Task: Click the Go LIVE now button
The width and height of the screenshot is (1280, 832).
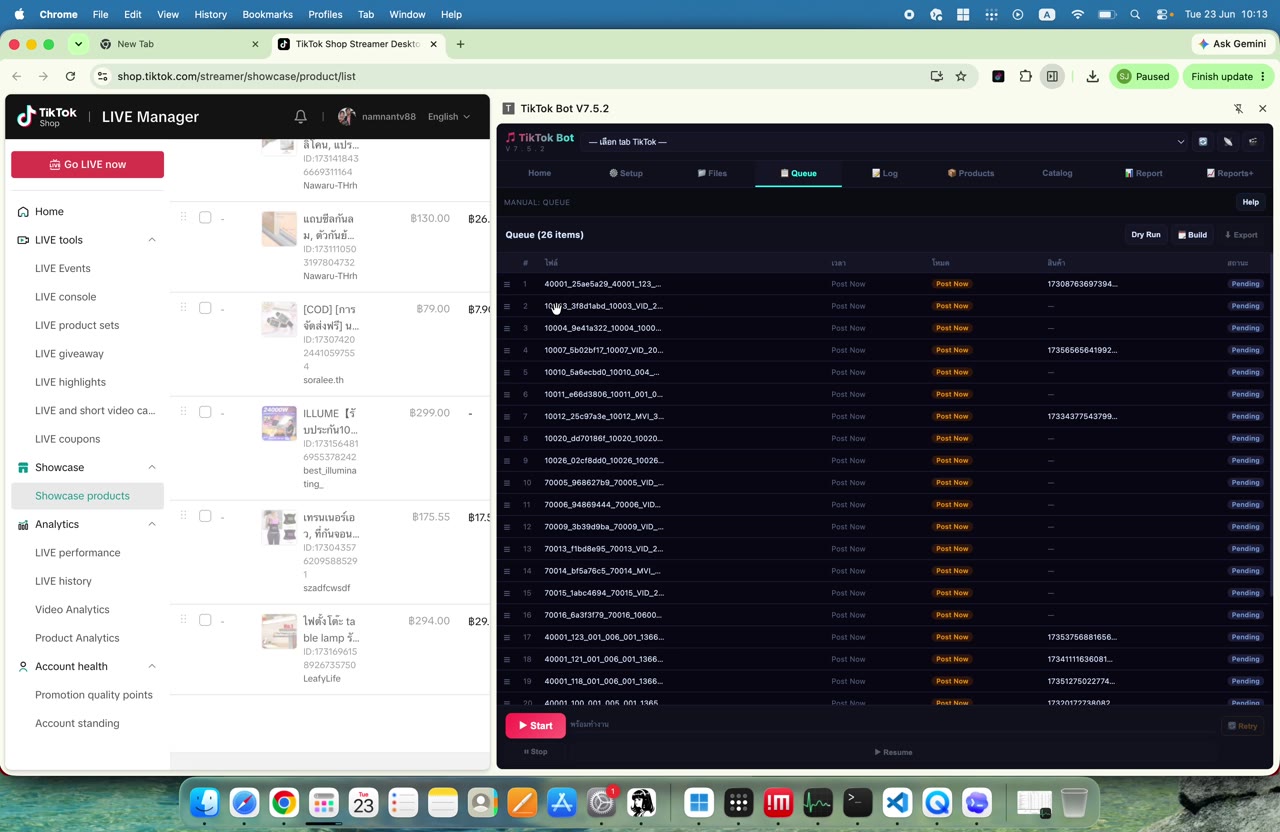Action: point(87,164)
